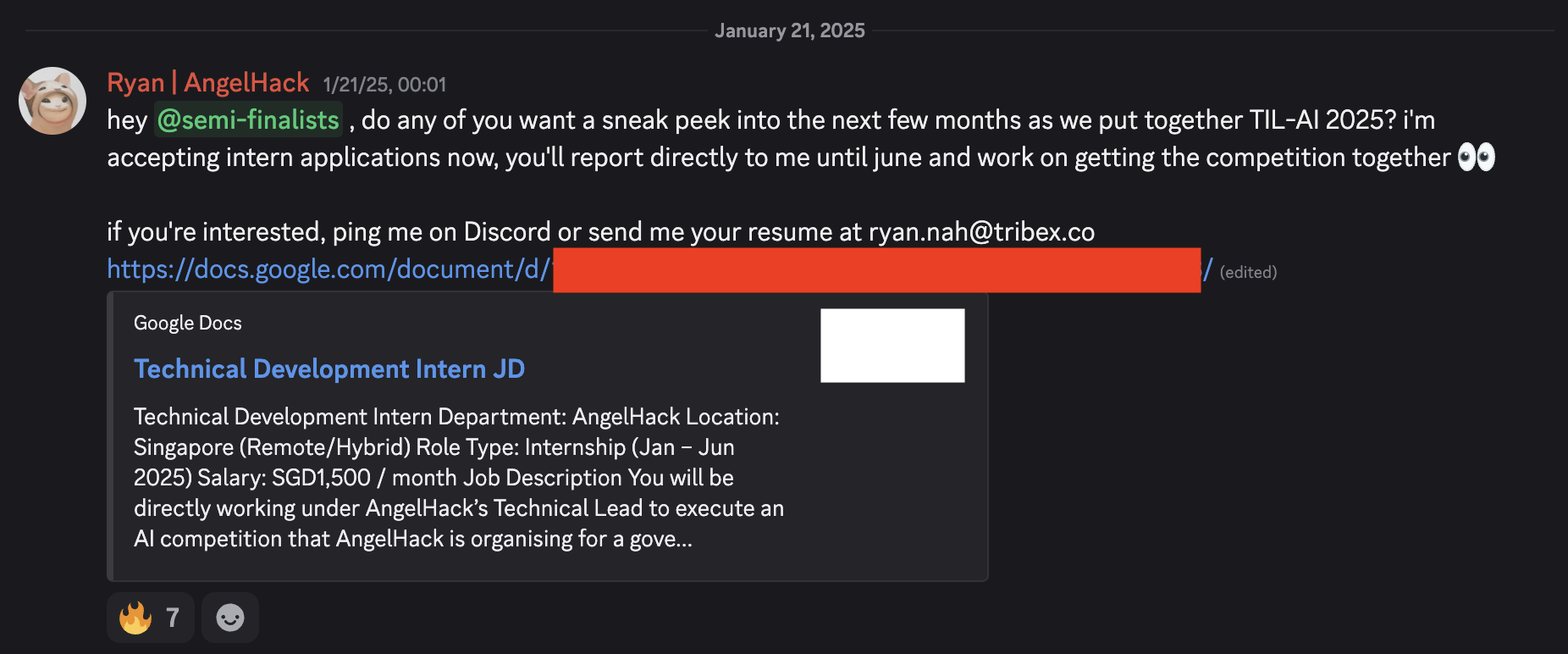Click the redacted portion of the document link
This screenshot has width=1568, height=654.
point(875,269)
